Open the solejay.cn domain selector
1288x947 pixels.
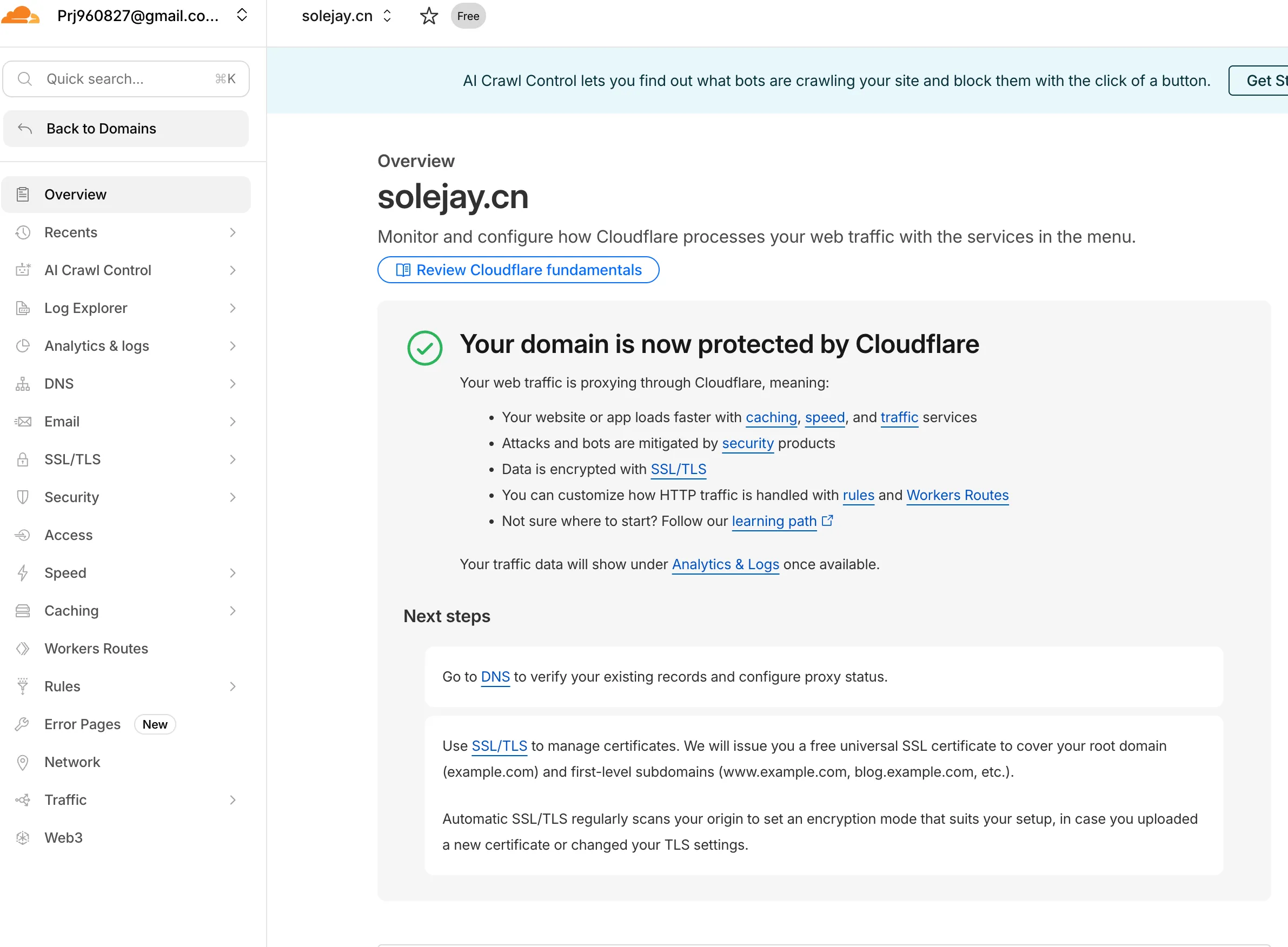pyautogui.click(x=387, y=16)
